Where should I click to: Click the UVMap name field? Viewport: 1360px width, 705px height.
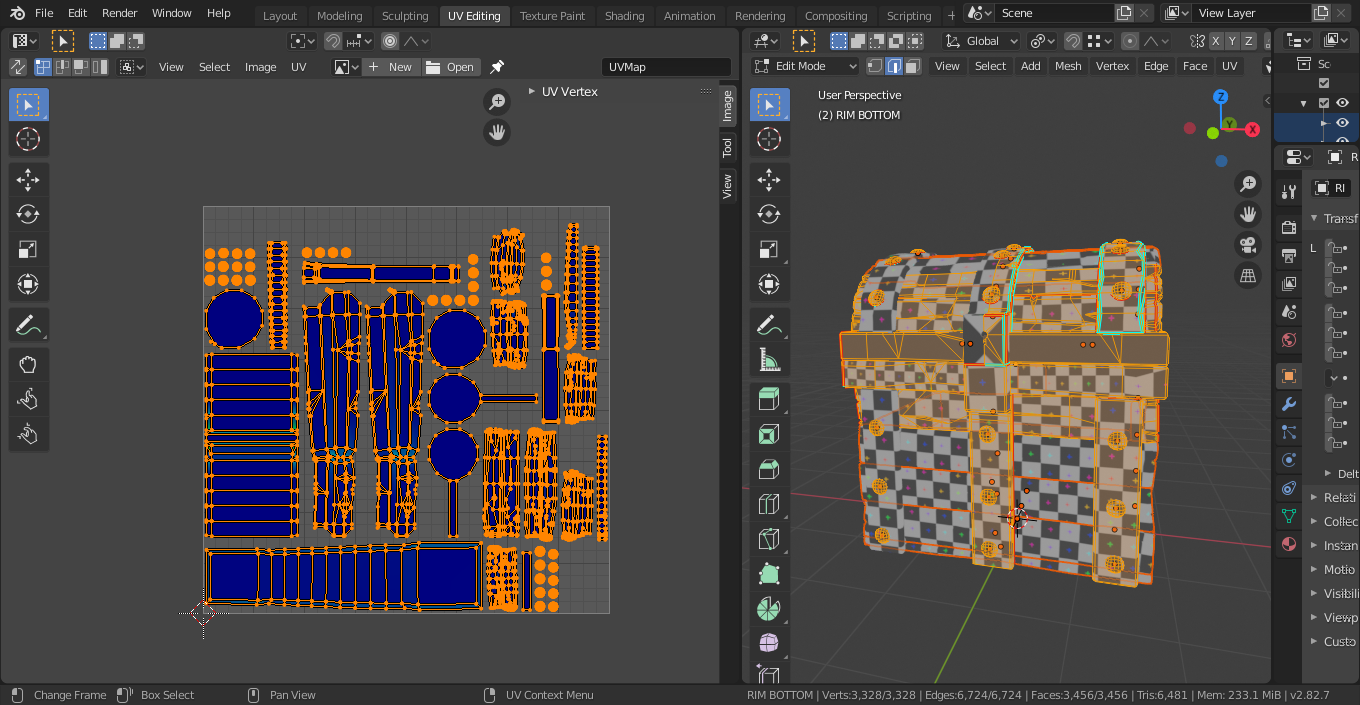(x=666, y=67)
